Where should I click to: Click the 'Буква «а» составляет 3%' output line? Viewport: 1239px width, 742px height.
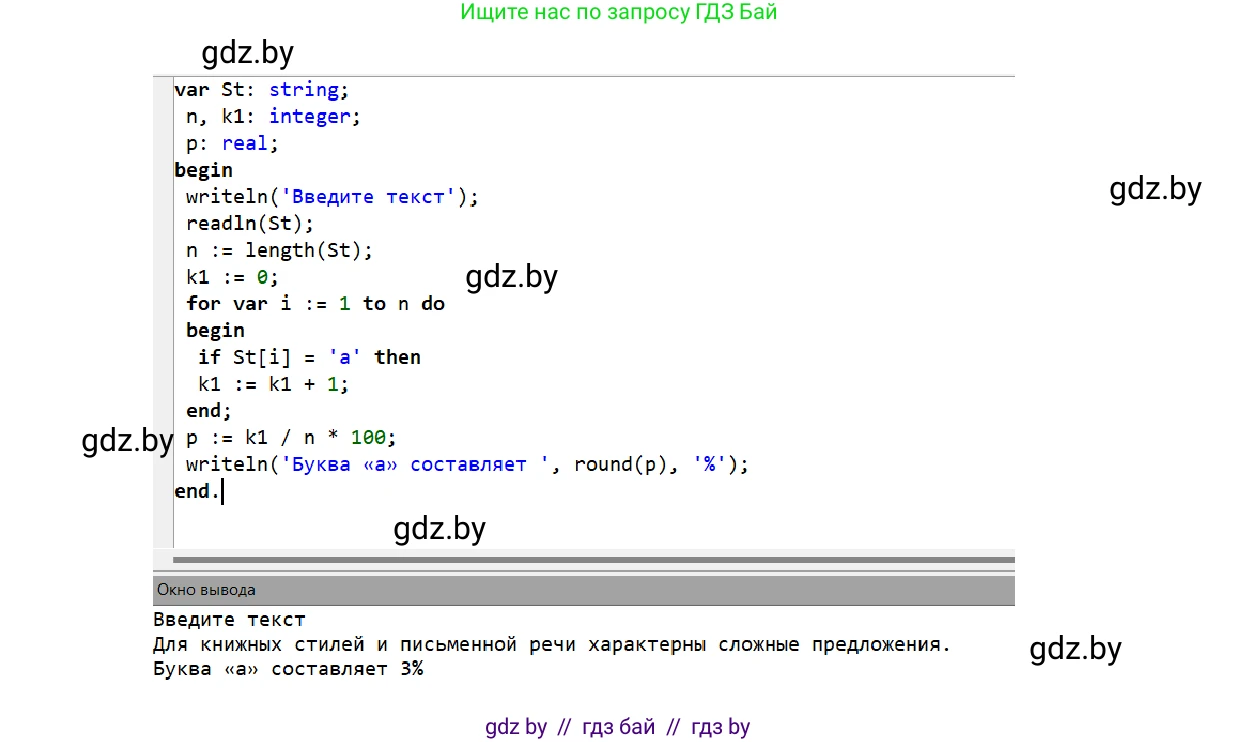tap(288, 669)
